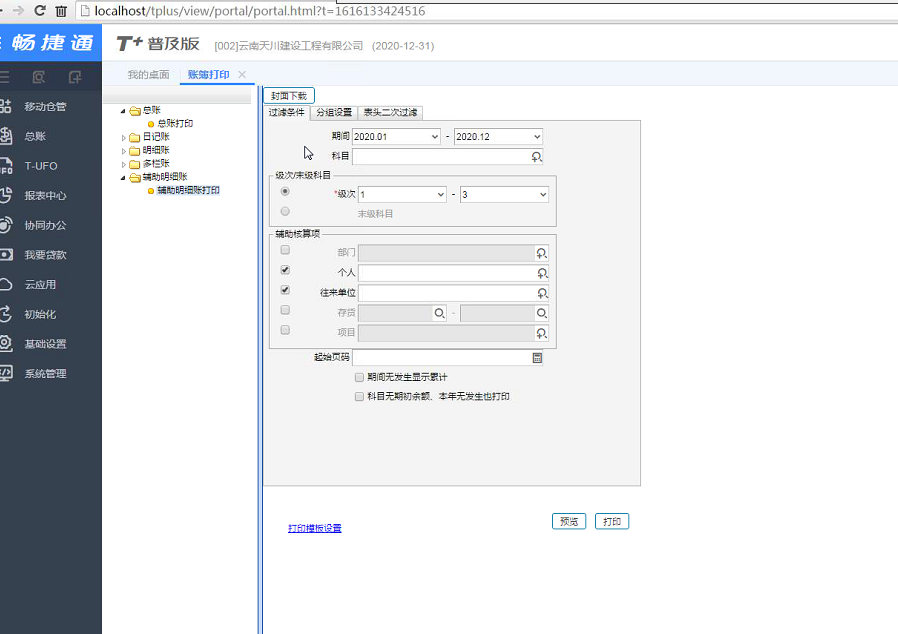Switch to the 表头二次过滤 tab
Image resolution: width=898 pixels, height=634 pixels.
tap(391, 112)
